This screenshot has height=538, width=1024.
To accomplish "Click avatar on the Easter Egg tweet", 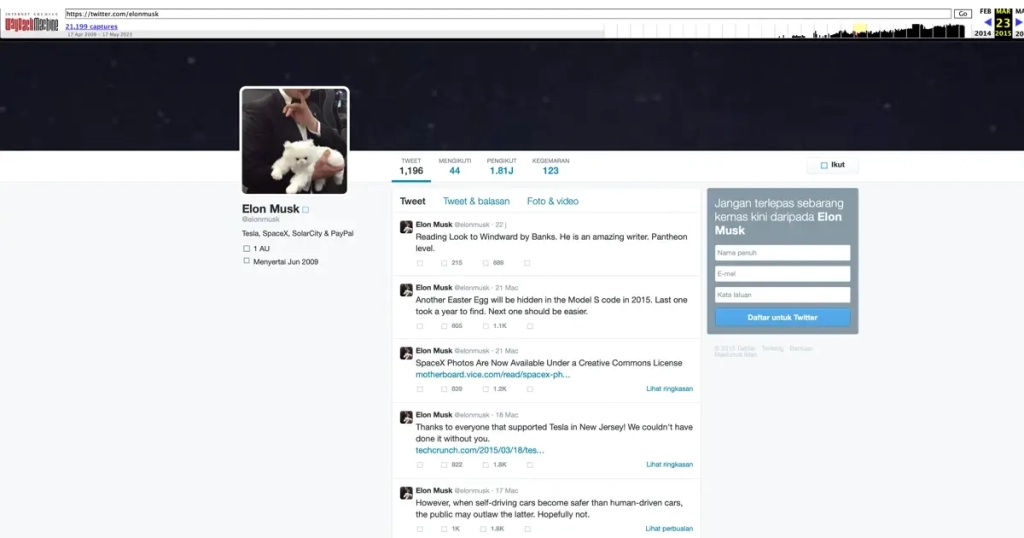I will click(406, 290).
